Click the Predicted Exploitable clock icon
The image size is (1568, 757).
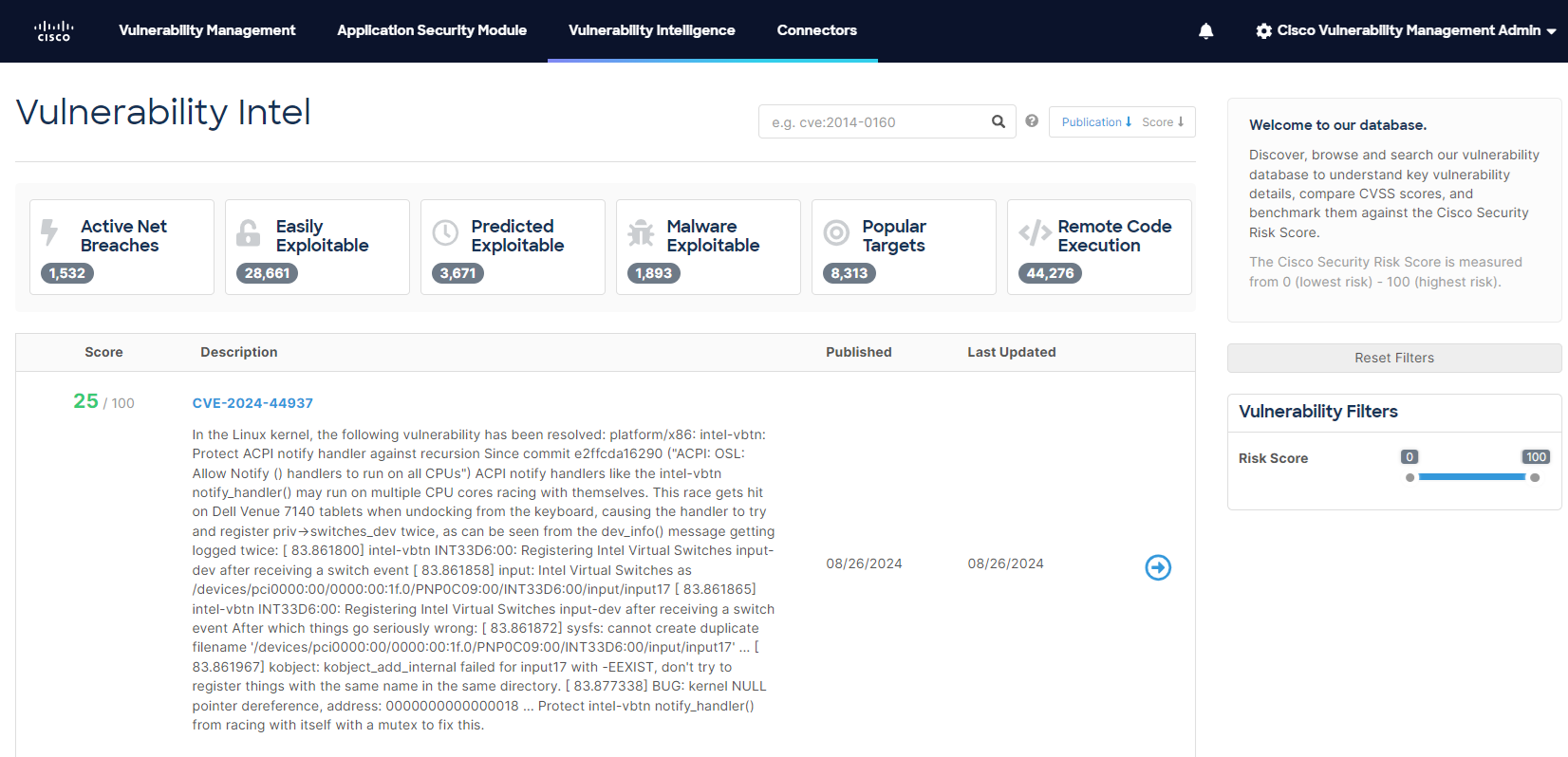click(x=445, y=232)
